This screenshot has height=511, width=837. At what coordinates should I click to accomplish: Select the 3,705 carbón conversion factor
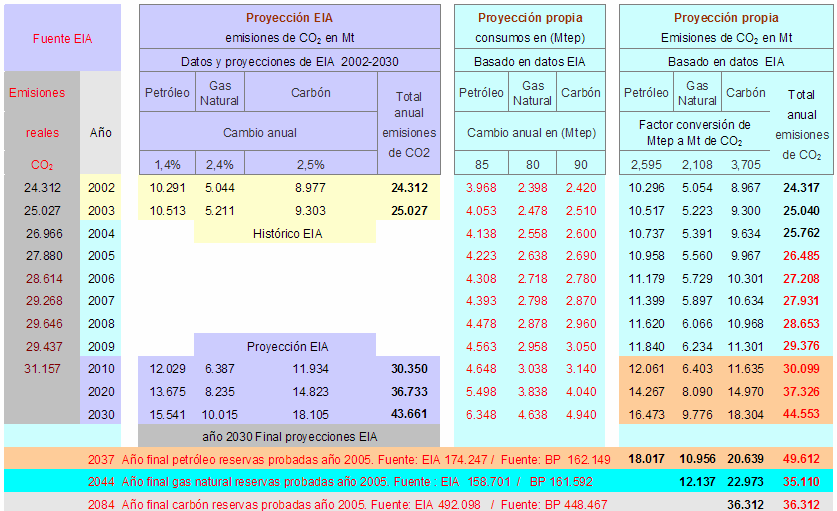(x=746, y=164)
